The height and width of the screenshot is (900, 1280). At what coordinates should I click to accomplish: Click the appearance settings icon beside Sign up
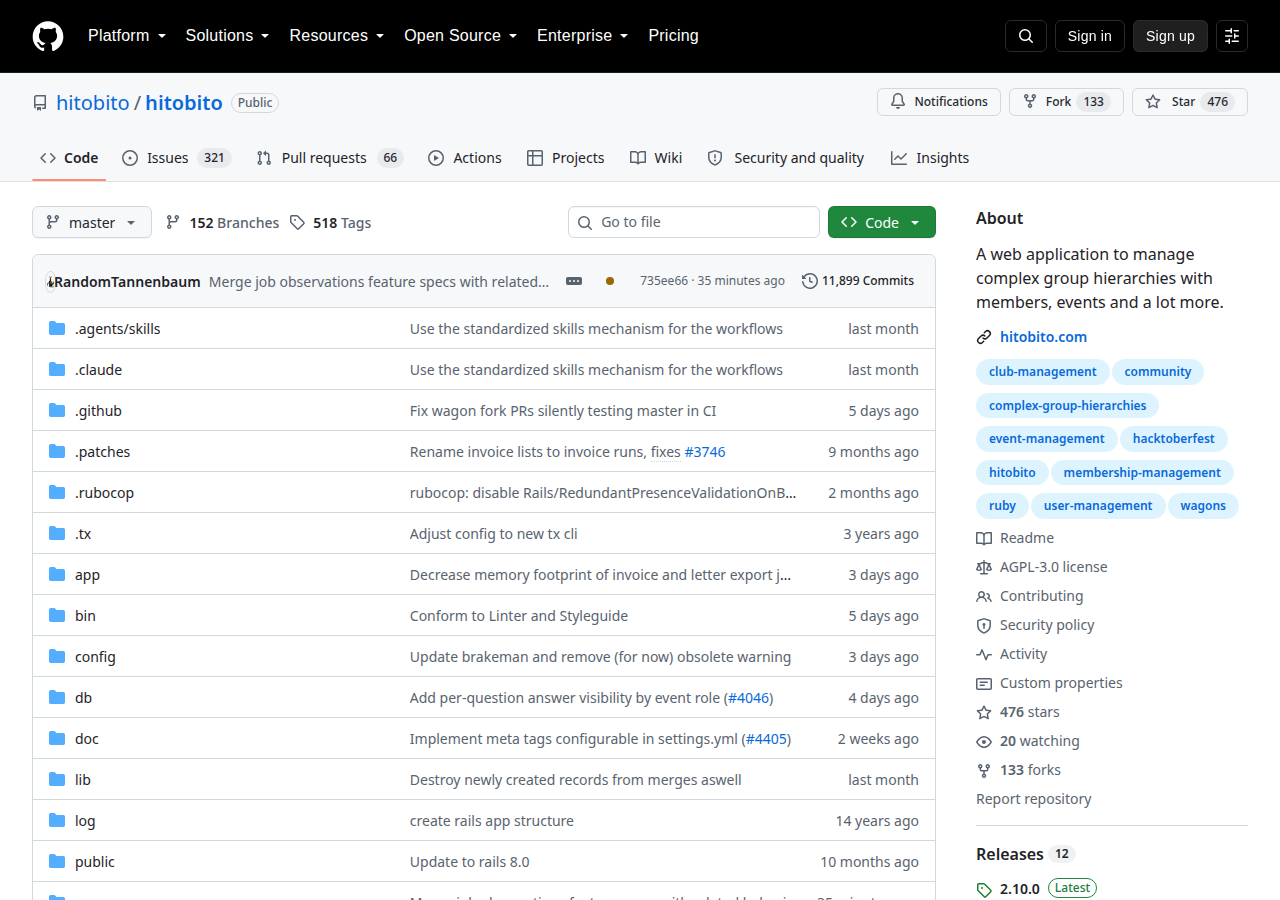(1232, 36)
